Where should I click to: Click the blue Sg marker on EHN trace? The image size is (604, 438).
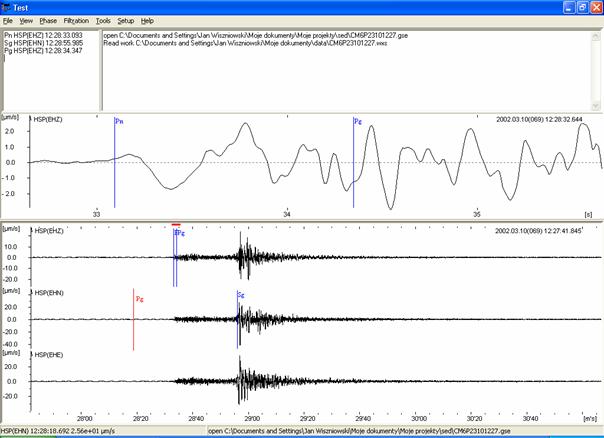pyautogui.click(x=237, y=319)
